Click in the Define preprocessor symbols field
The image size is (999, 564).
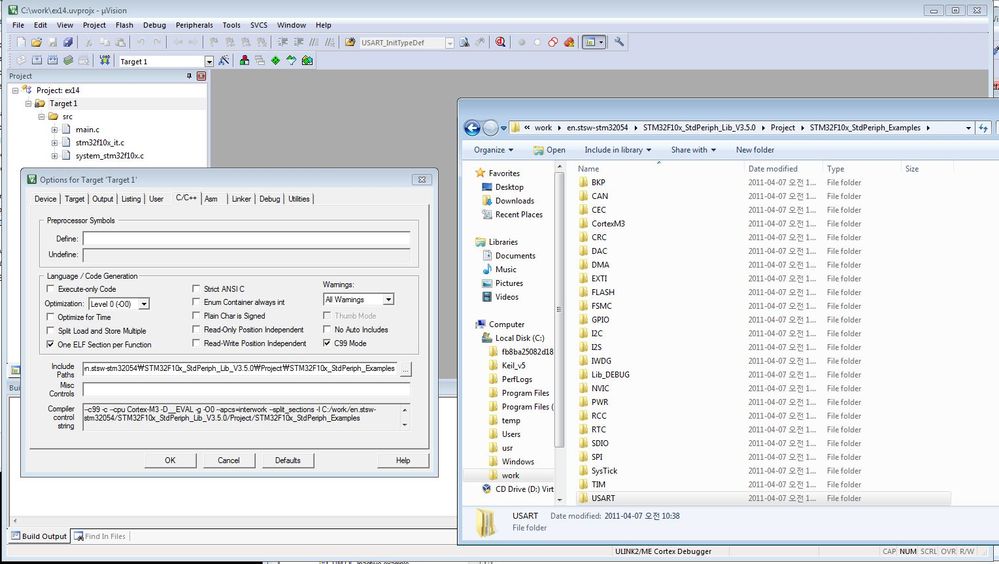[246, 239]
